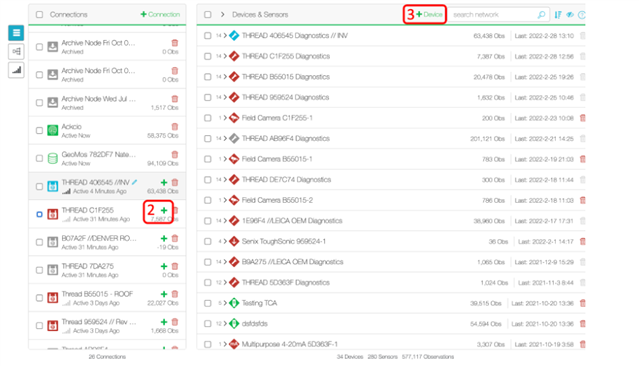Image resolution: width=639 pixels, height=366 pixels.
Task: Delete Field Camera C1F255-1 device
Action: 583,118
